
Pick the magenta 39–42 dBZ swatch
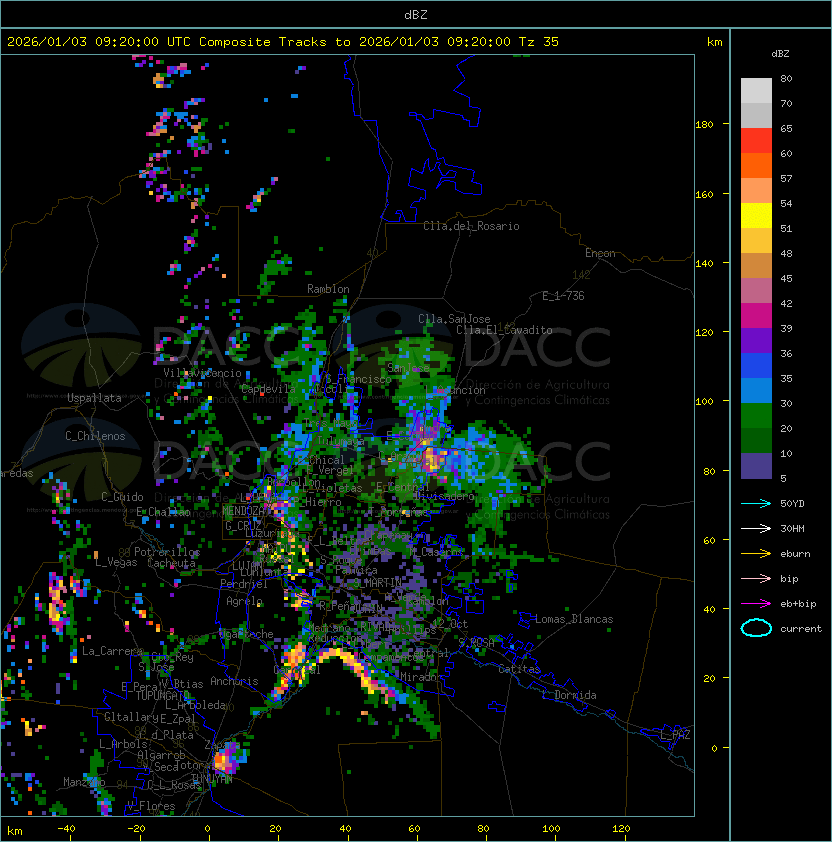point(756,315)
